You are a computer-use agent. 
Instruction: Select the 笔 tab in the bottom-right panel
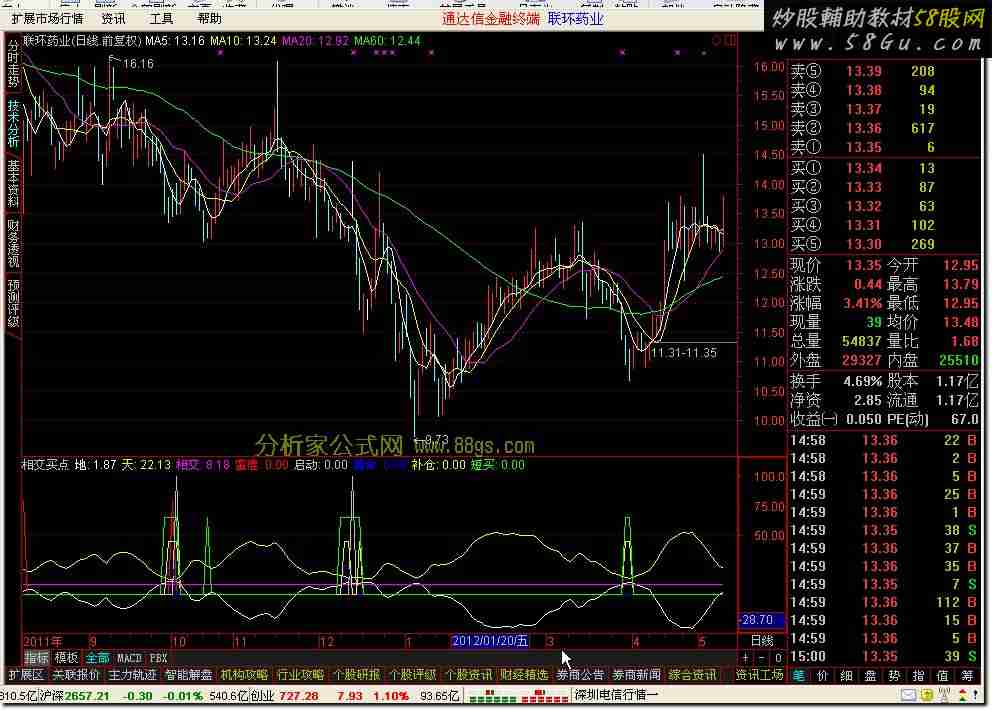800,675
